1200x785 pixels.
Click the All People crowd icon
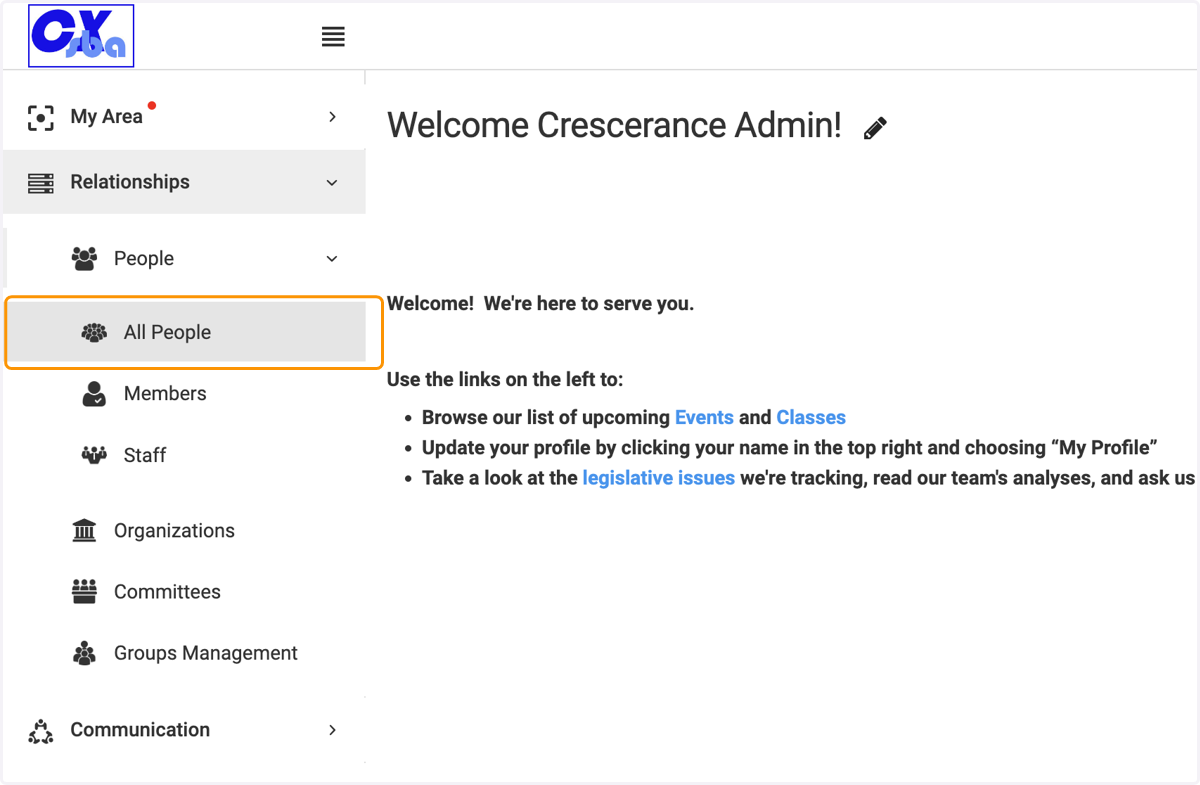tap(94, 333)
